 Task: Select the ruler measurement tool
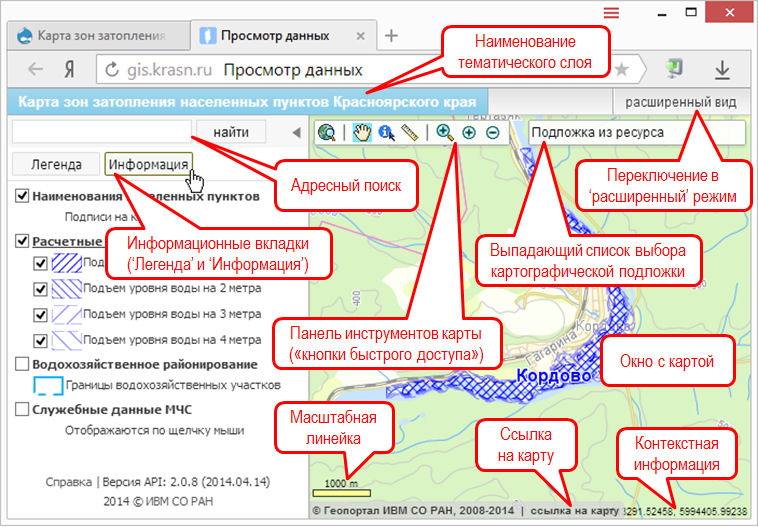coord(408,132)
